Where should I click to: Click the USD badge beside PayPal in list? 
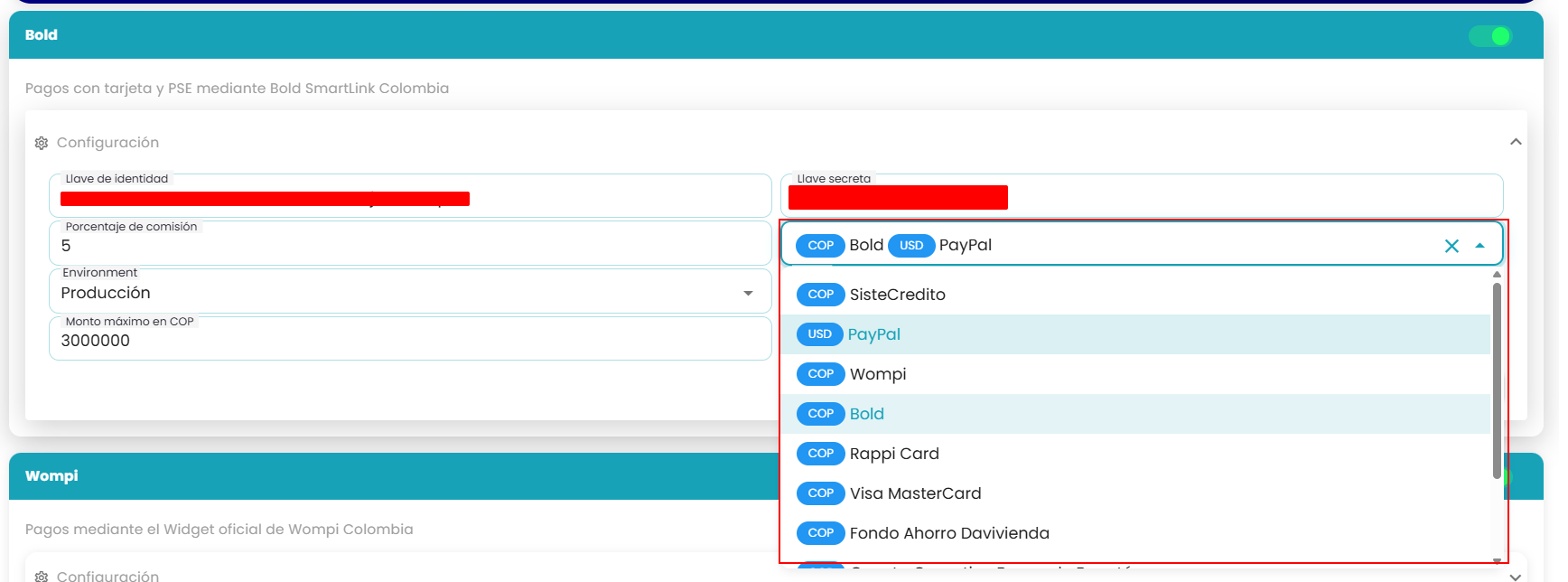click(819, 334)
